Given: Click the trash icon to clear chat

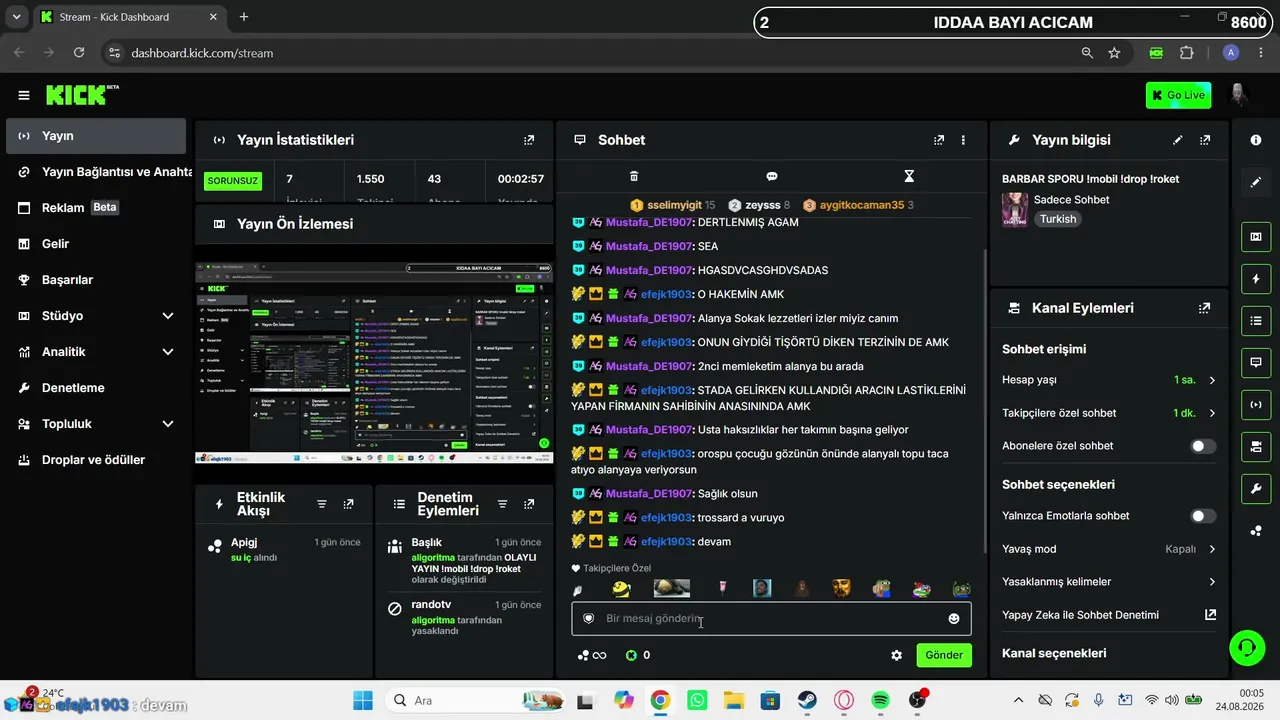Looking at the screenshot, I should [x=634, y=176].
